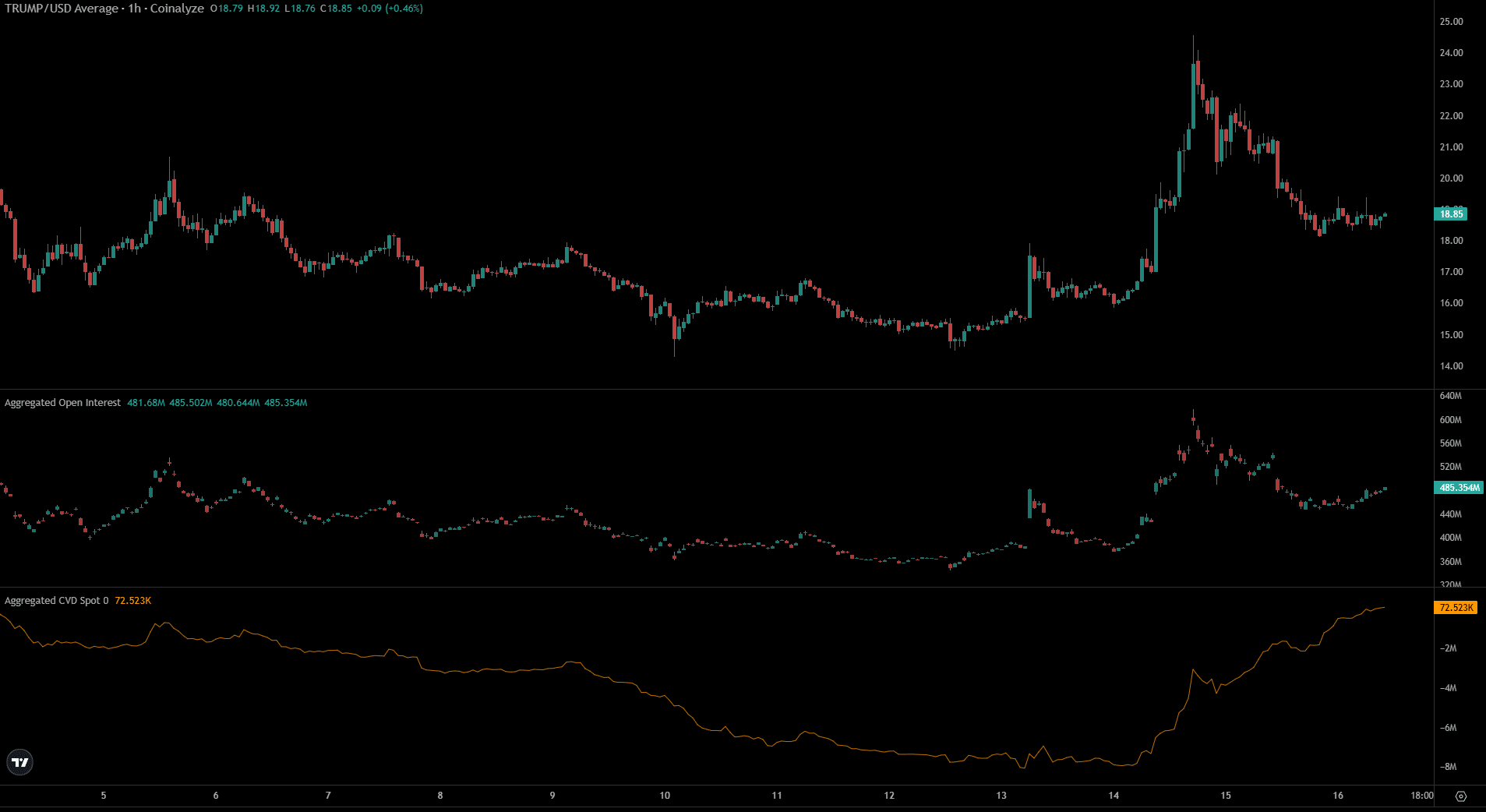Click the TRUMP/USD Average symbol title
The height and width of the screenshot is (812, 1486).
tap(62, 9)
